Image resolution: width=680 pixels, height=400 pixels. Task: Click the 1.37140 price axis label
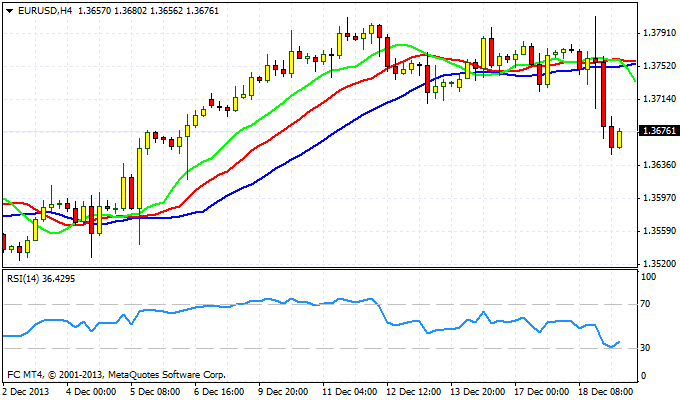point(660,99)
